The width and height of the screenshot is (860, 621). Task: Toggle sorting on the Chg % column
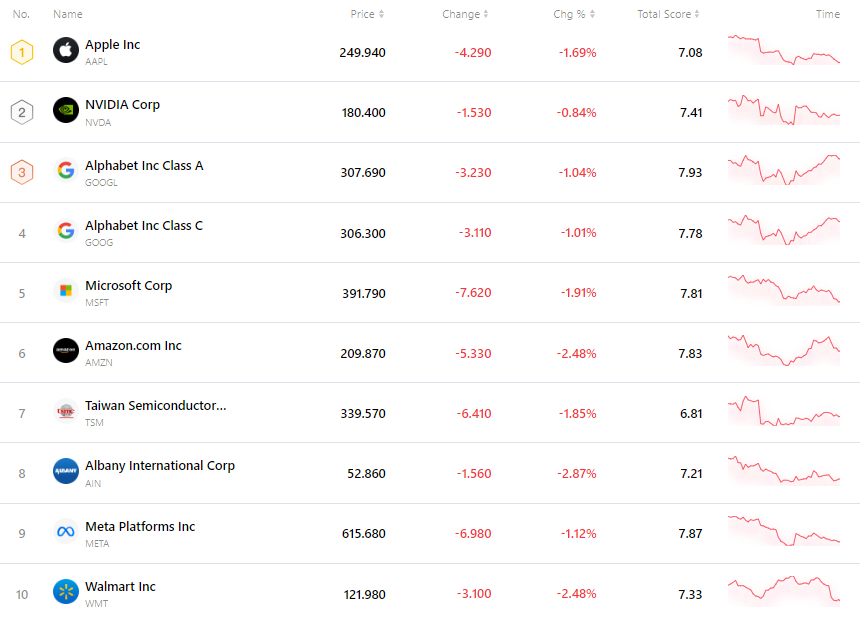tap(570, 14)
